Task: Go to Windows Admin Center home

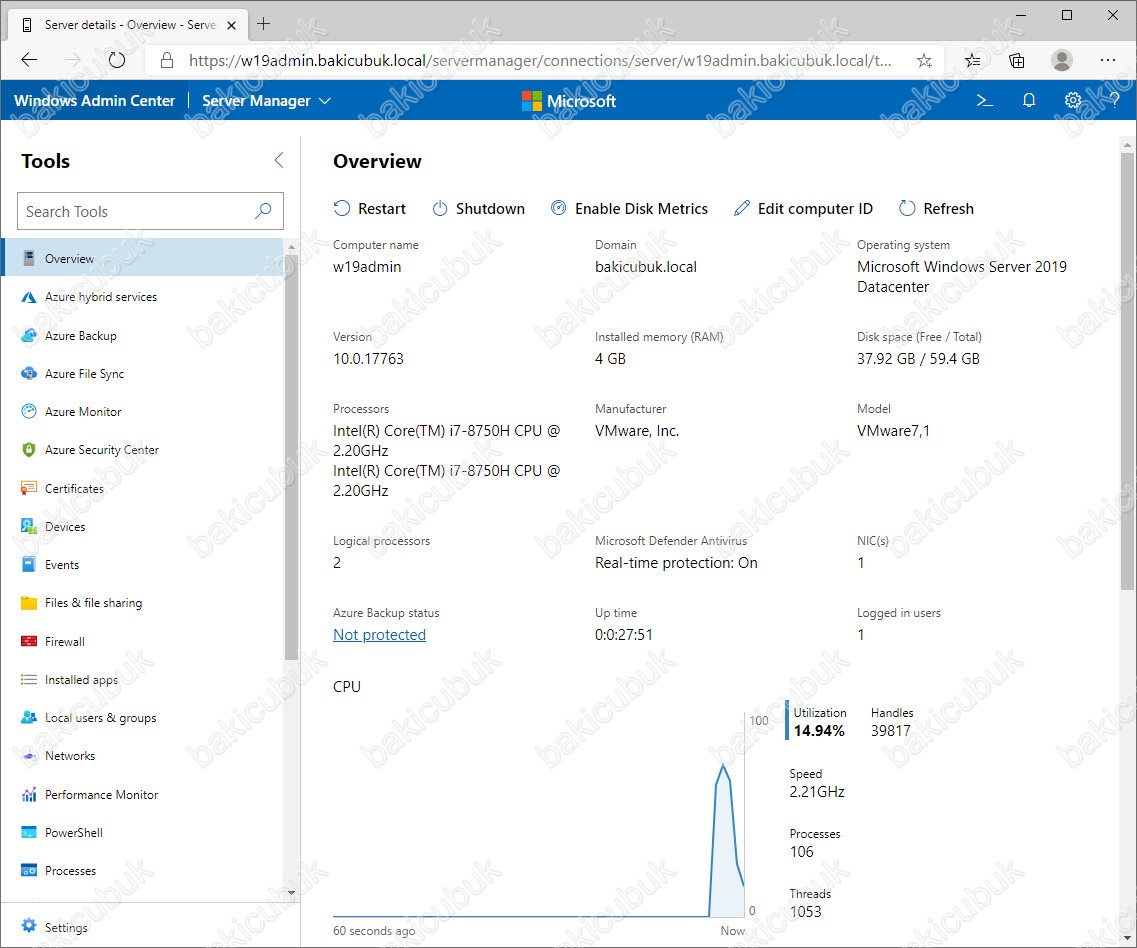Action: click(x=94, y=101)
